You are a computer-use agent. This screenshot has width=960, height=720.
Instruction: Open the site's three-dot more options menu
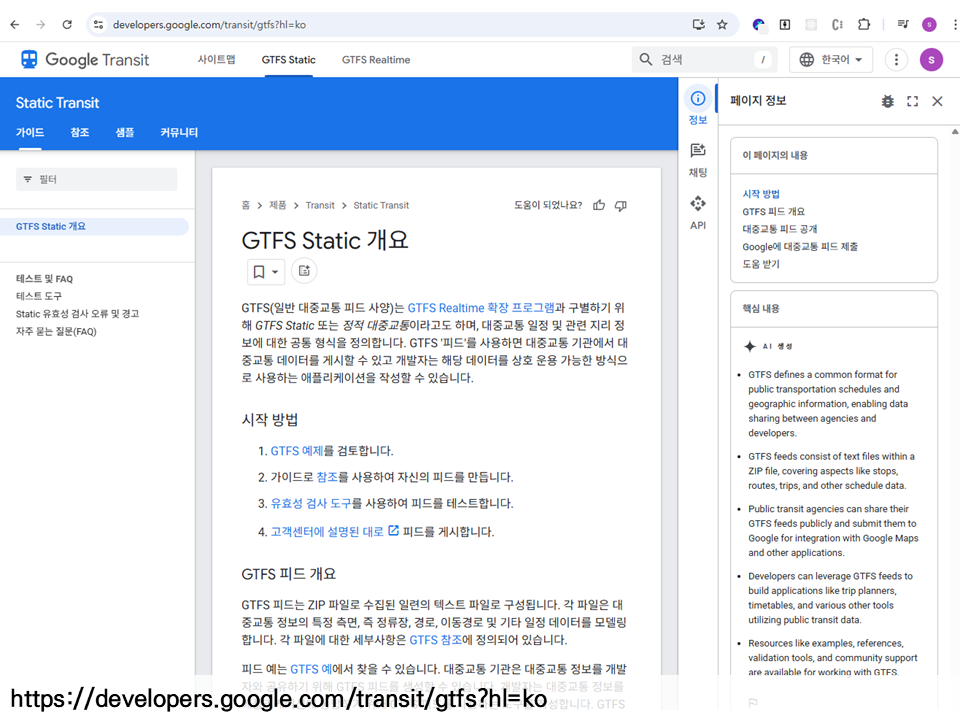(896, 59)
